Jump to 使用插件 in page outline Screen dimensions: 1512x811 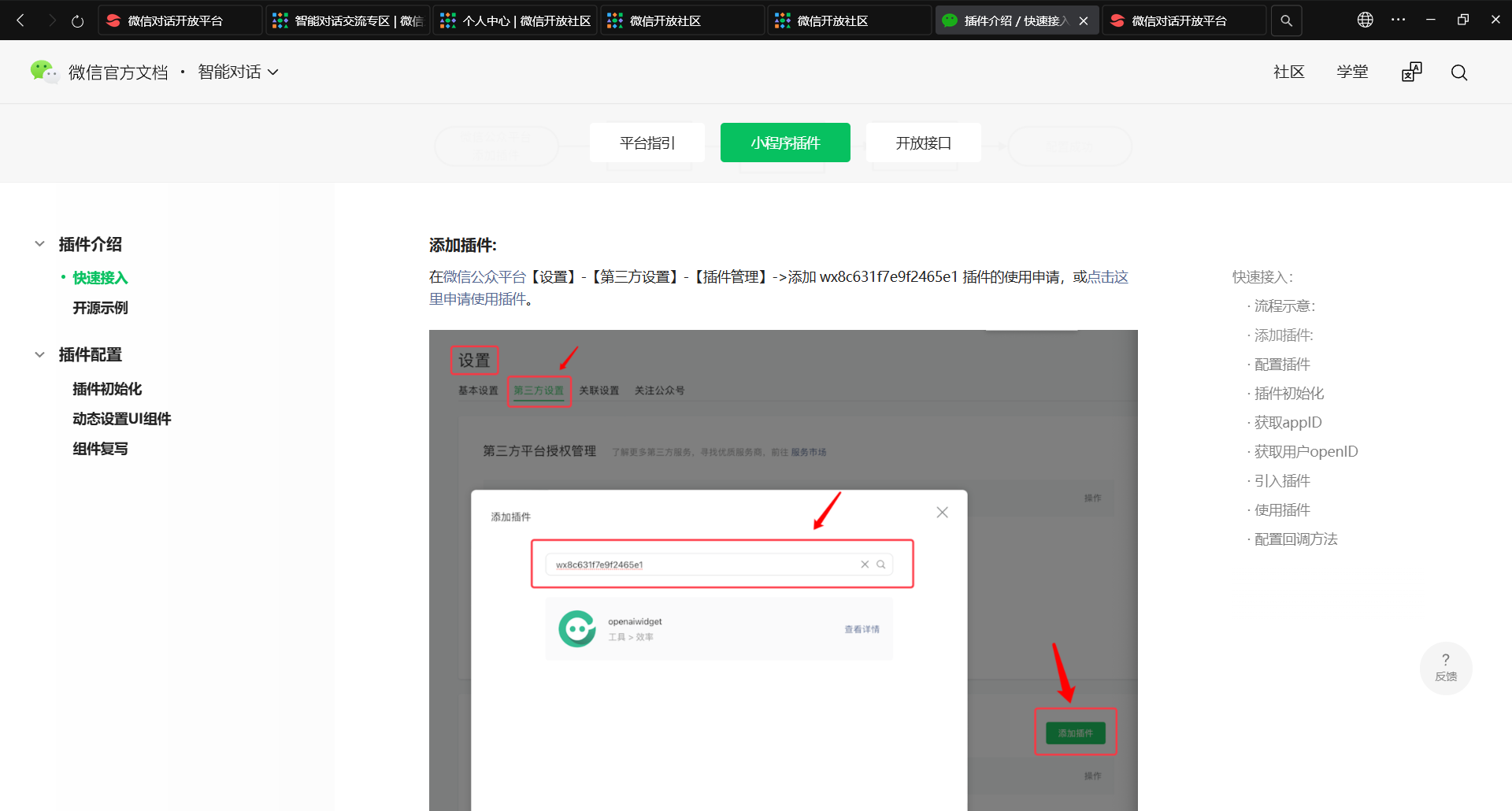tap(1282, 510)
